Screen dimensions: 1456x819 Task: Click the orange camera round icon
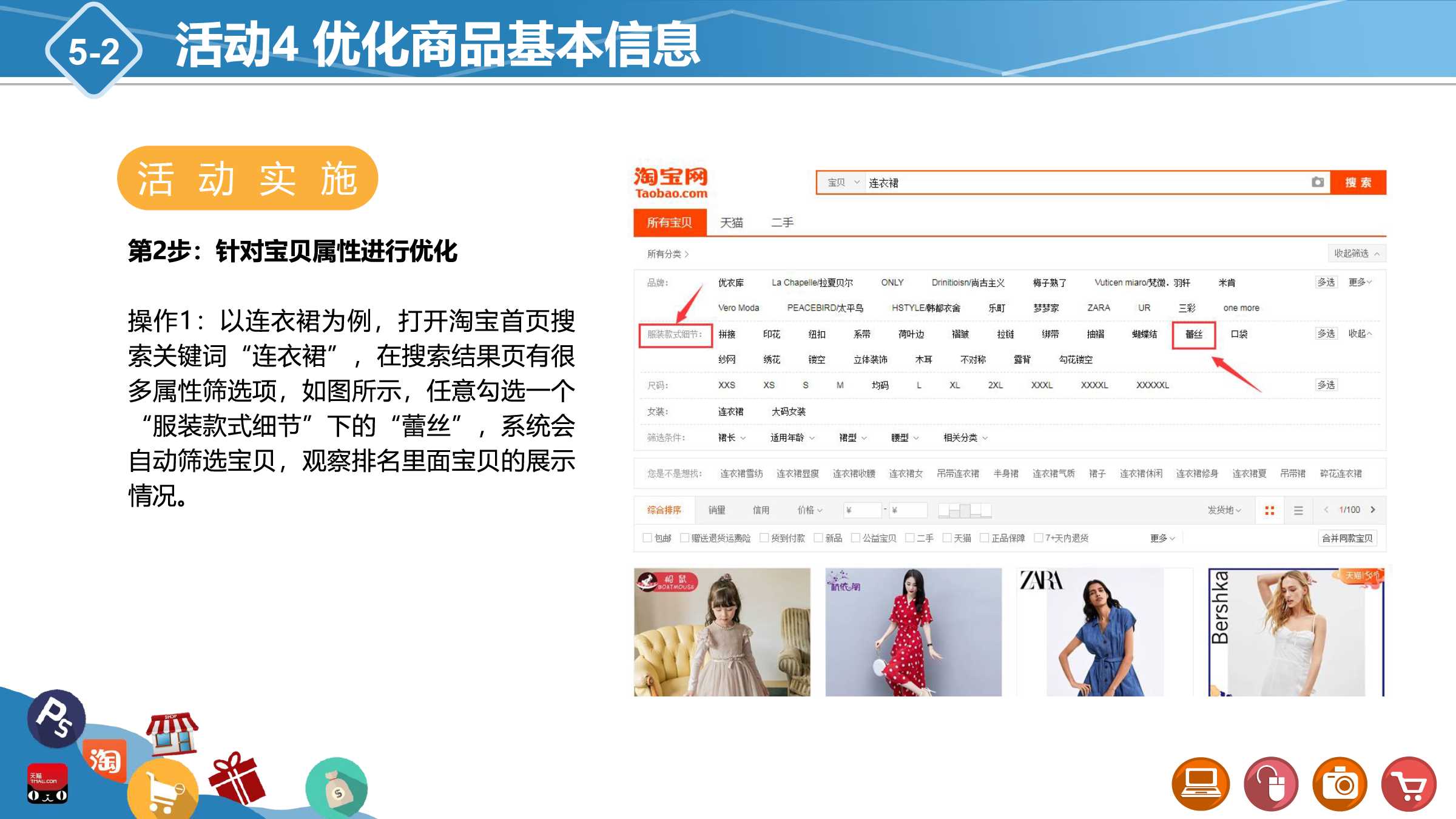(x=1340, y=784)
